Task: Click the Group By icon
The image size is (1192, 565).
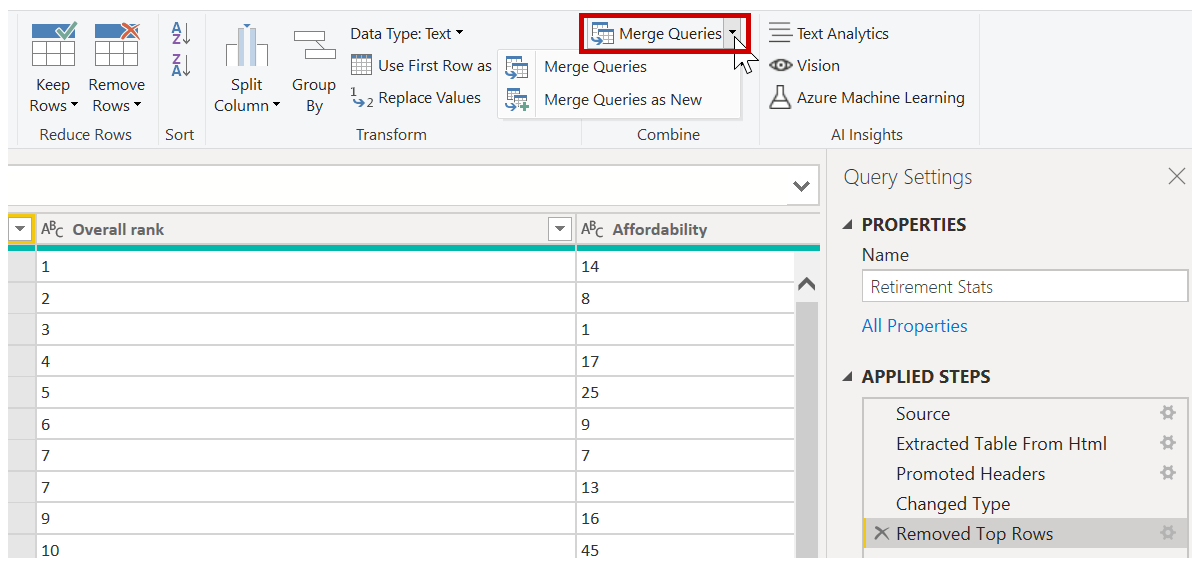Action: [x=314, y=44]
